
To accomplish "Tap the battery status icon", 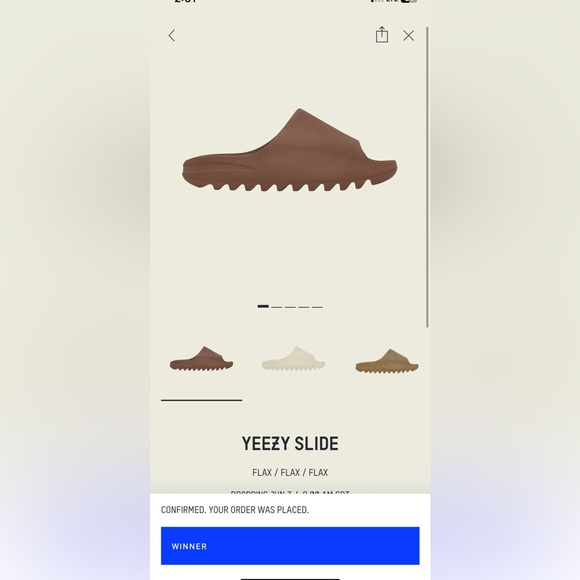I will click(409, 1).
